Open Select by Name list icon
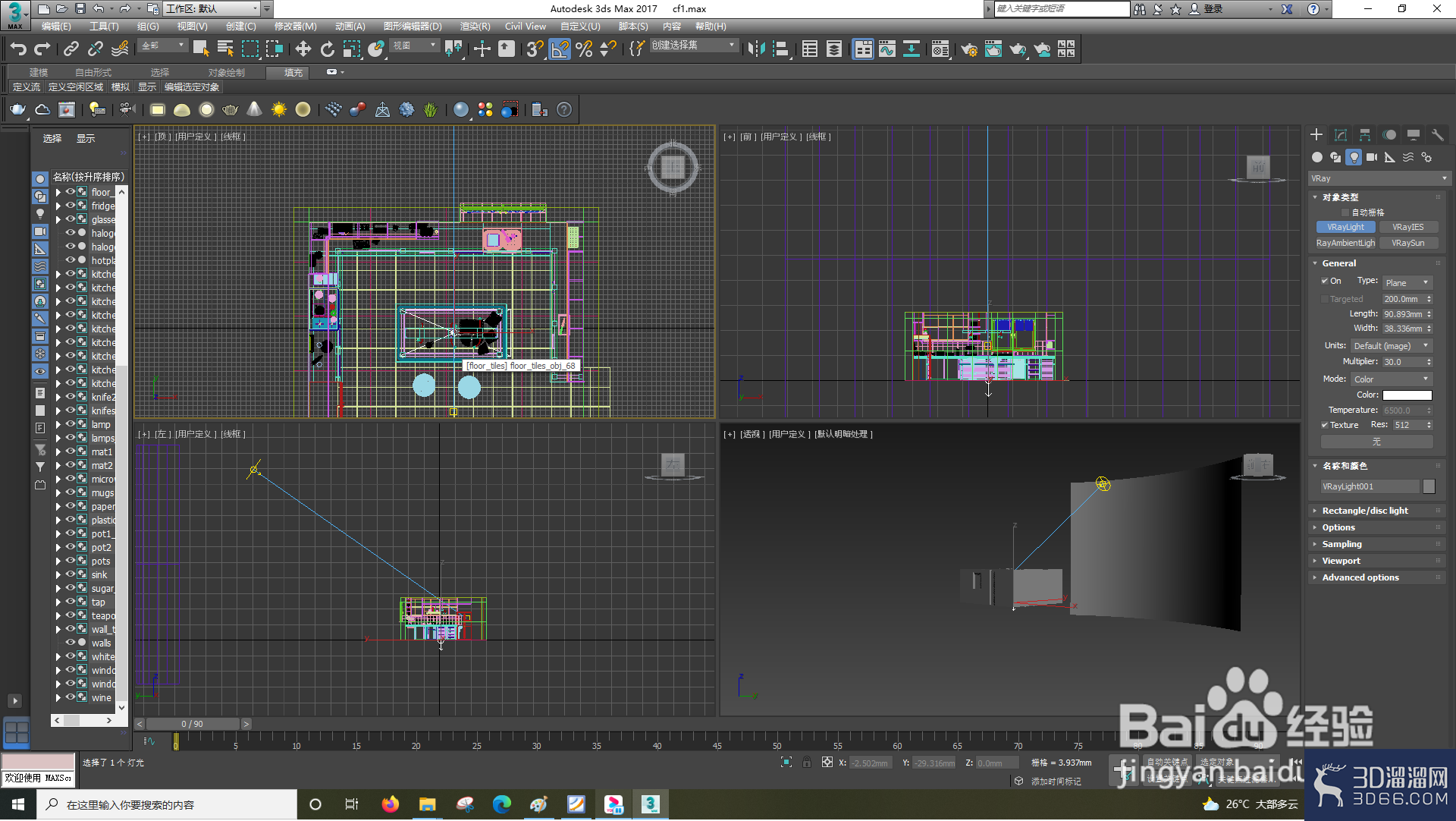 click(225, 49)
